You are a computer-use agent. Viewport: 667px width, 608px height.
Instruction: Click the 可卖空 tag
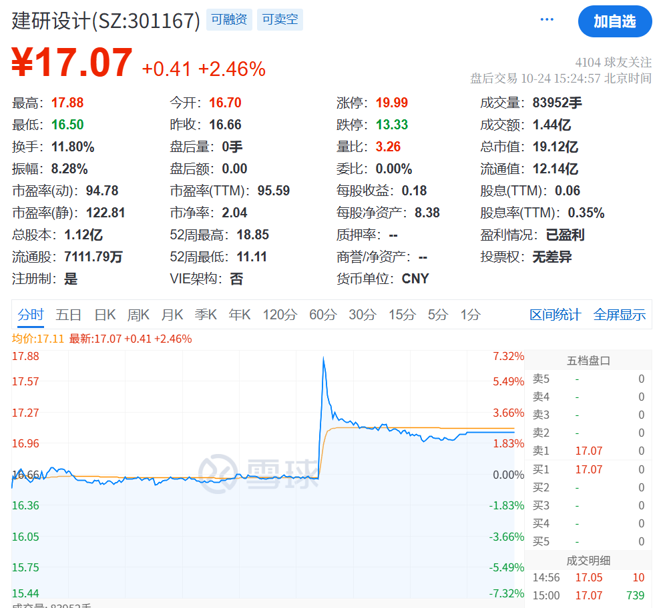point(280,20)
